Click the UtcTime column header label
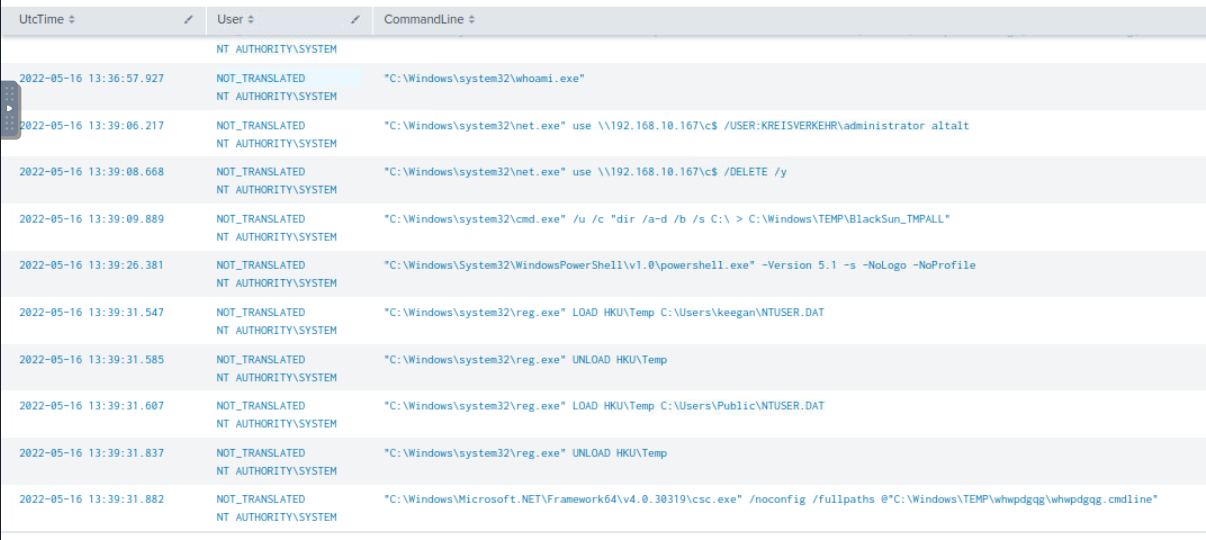Viewport: 1206px width, 540px height. click(x=41, y=20)
